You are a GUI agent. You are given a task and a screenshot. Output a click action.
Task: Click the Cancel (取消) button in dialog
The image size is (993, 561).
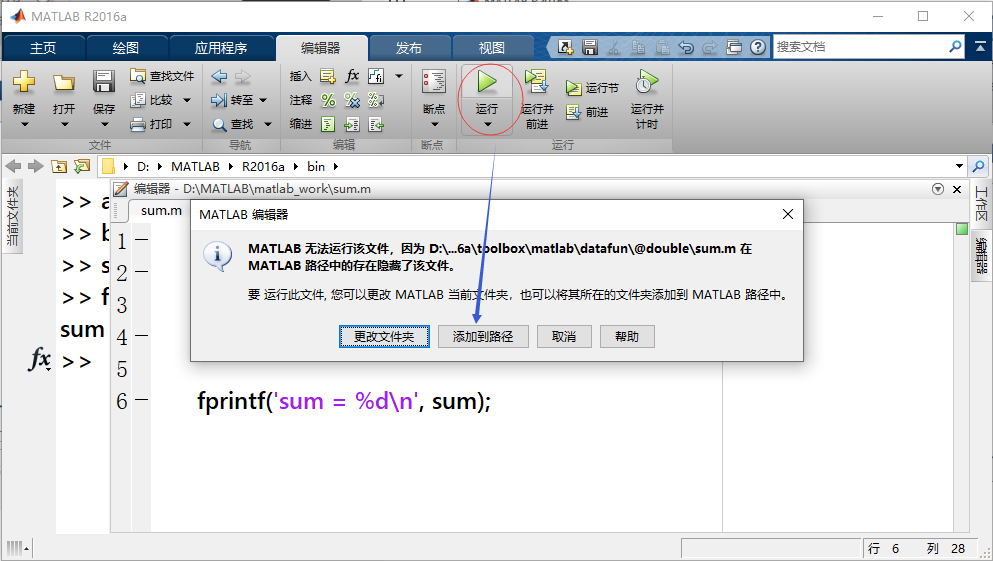(564, 337)
